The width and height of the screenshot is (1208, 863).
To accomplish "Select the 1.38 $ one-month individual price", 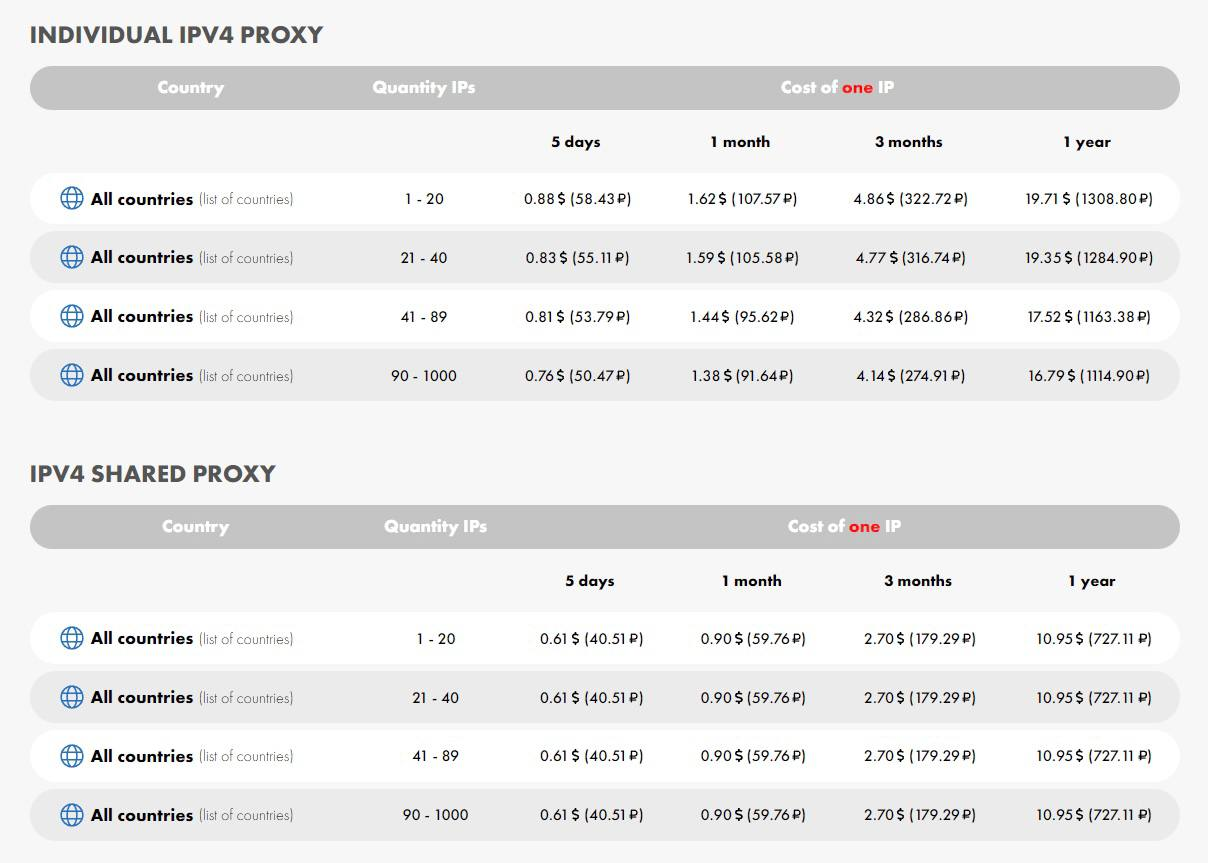I will (741, 376).
